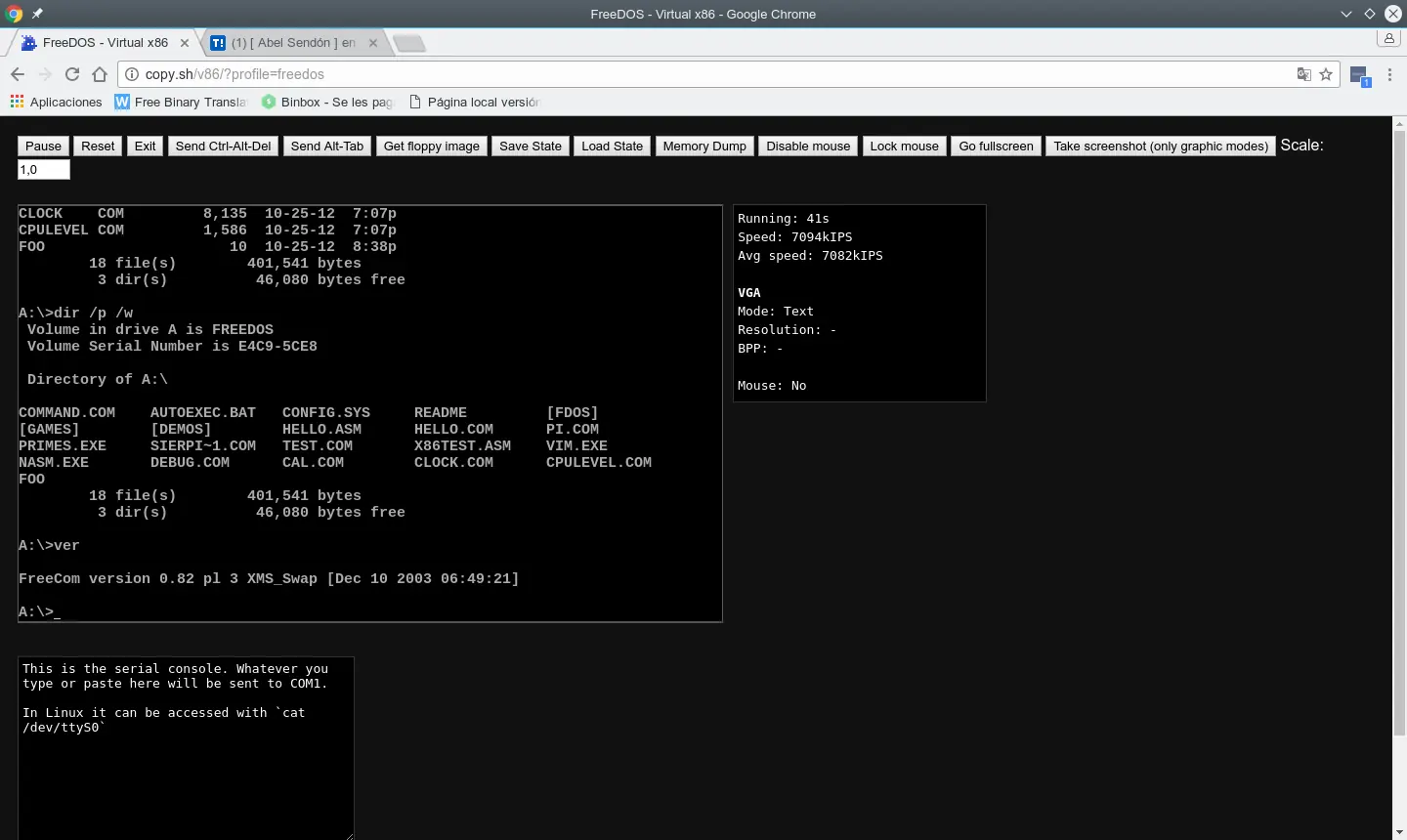Open the Aplicaciones apps shortcut
Screen dimensions: 1407x840
coord(56,102)
